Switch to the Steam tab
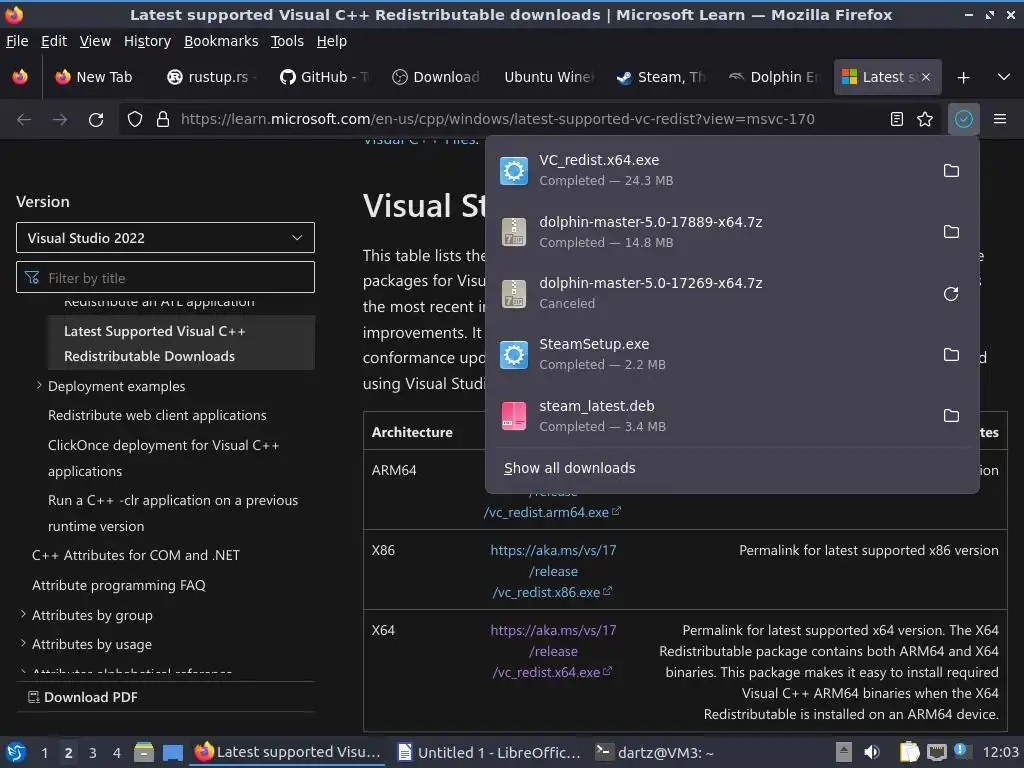Image resolution: width=1024 pixels, height=768 pixels. 661,77
